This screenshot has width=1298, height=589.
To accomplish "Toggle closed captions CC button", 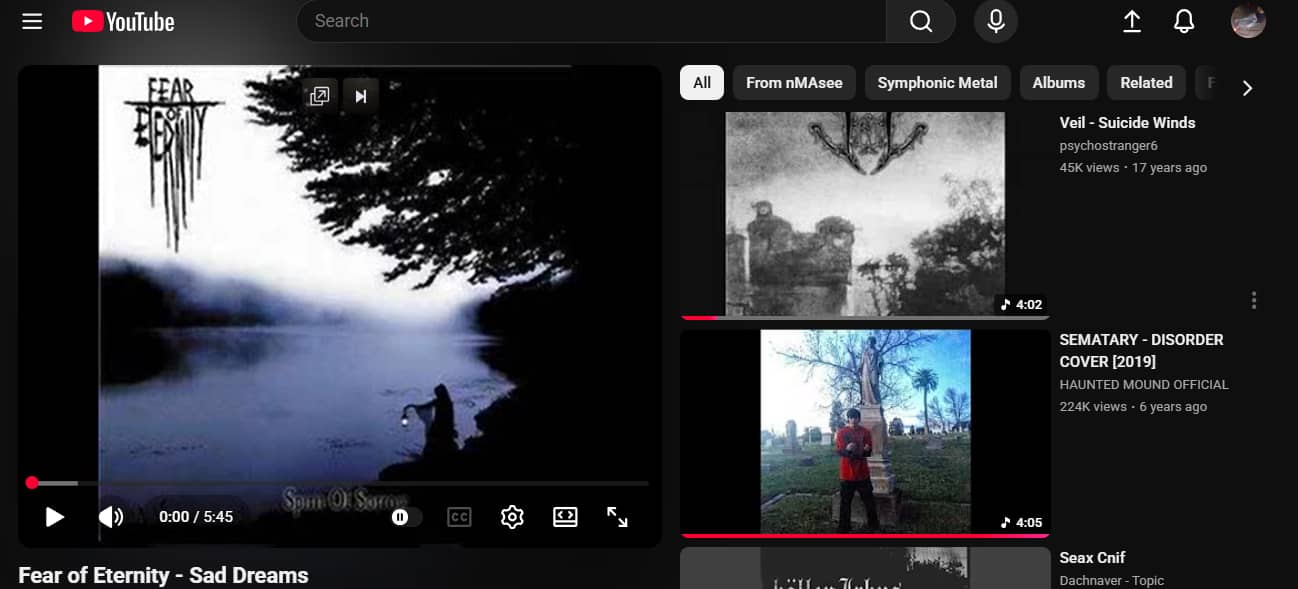I will coord(459,517).
